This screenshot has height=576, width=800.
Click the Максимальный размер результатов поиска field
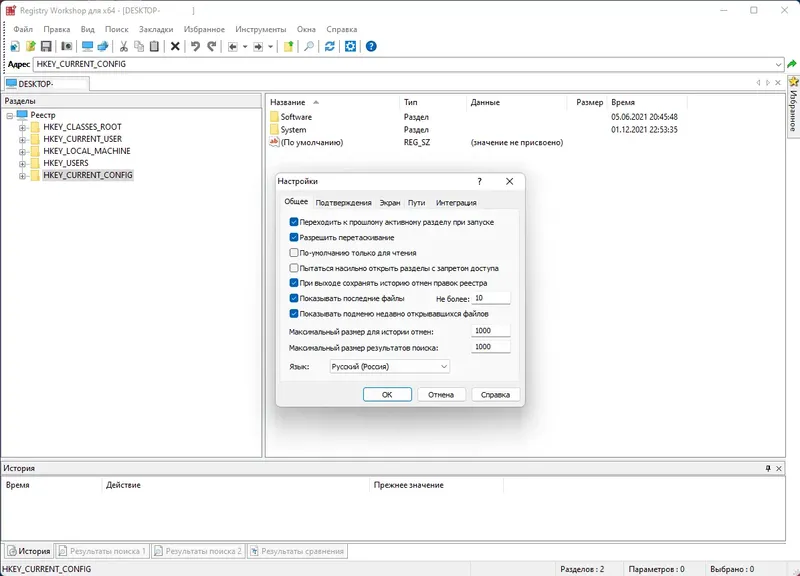490,347
